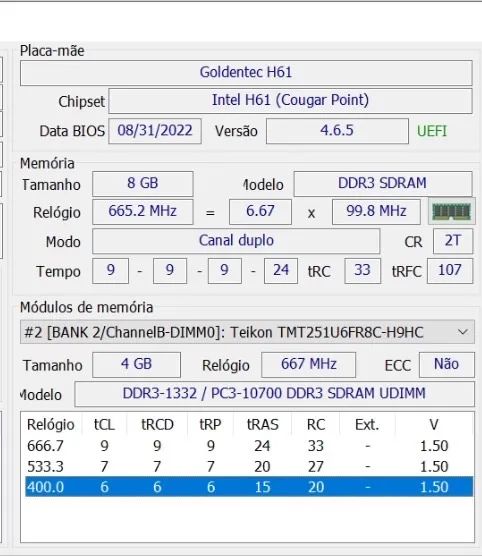This screenshot has height=556, width=482.
Task: Click the Relógio column header in timings table
Action: pos(51,424)
